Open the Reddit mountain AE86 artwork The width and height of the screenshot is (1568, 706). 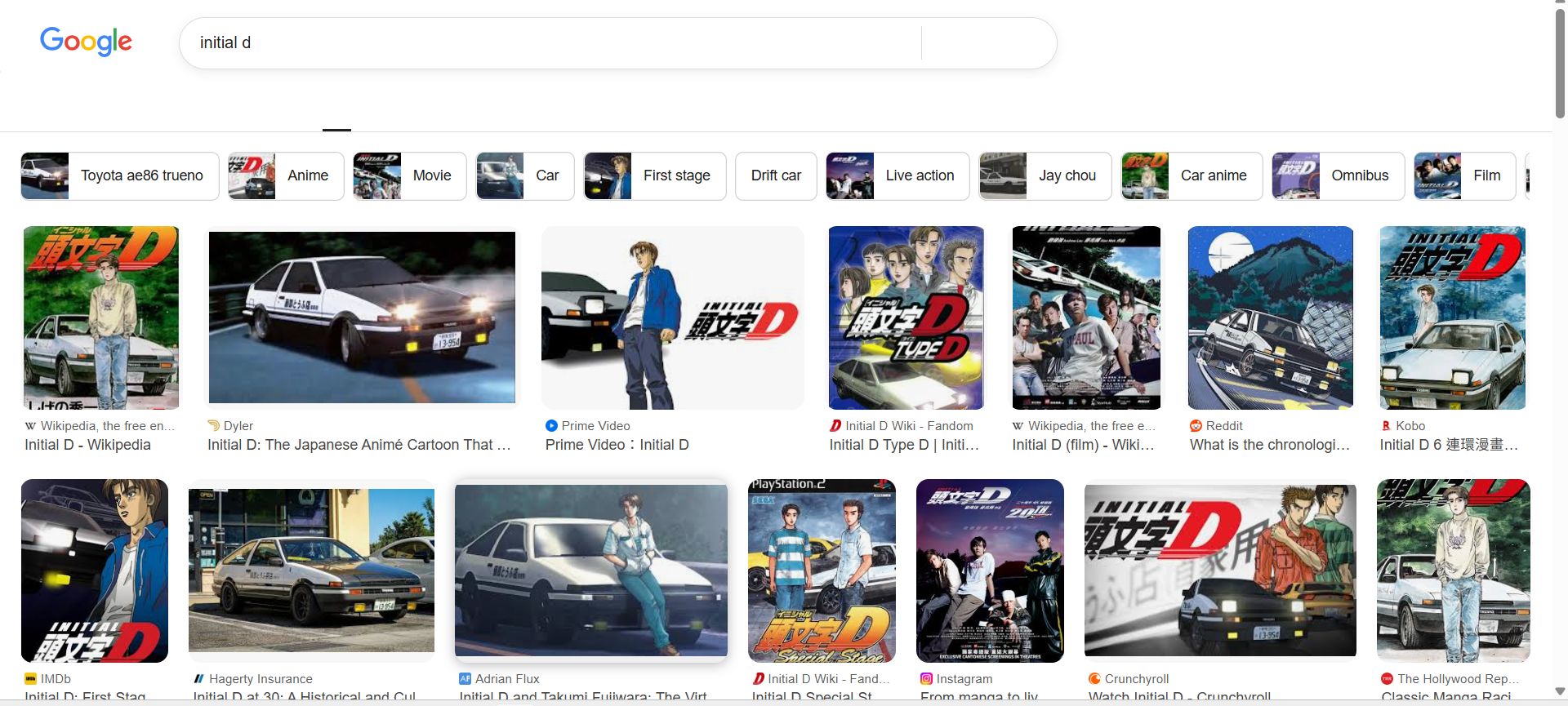(x=1270, y=318)
